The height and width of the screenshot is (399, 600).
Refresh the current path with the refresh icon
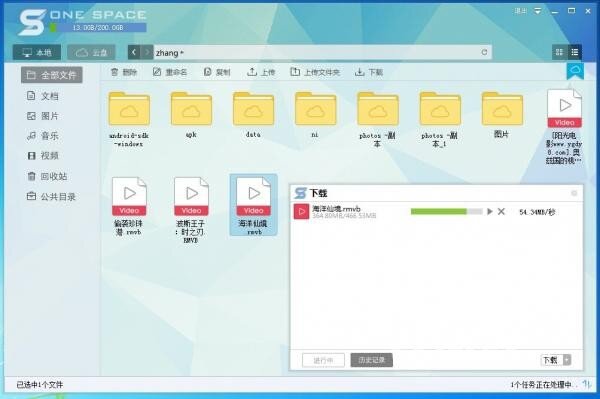484,52
